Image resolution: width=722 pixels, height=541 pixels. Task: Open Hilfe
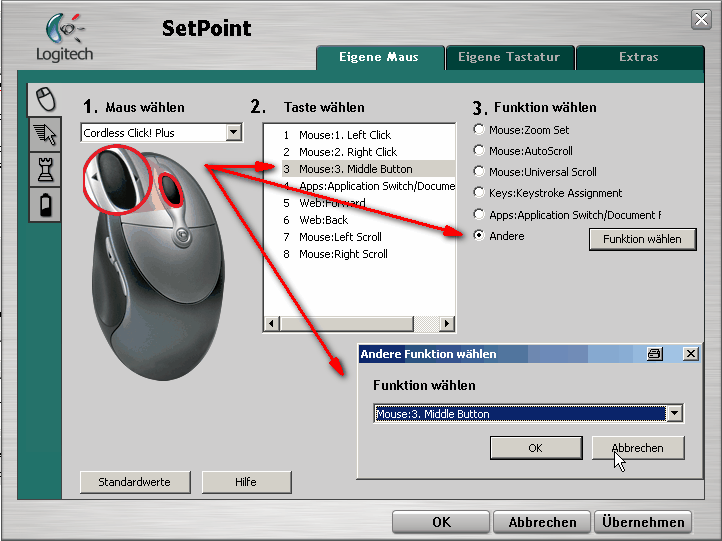point(246,482)
